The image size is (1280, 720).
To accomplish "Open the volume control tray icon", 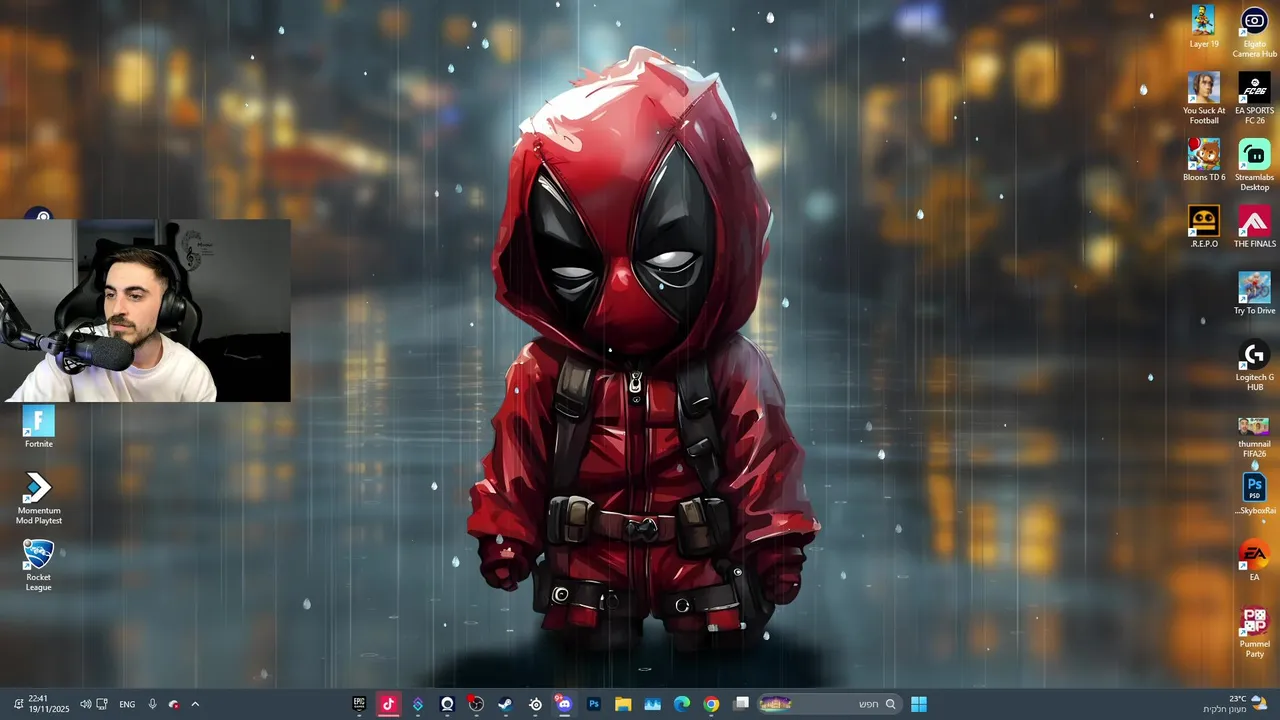I will point(85,704).
